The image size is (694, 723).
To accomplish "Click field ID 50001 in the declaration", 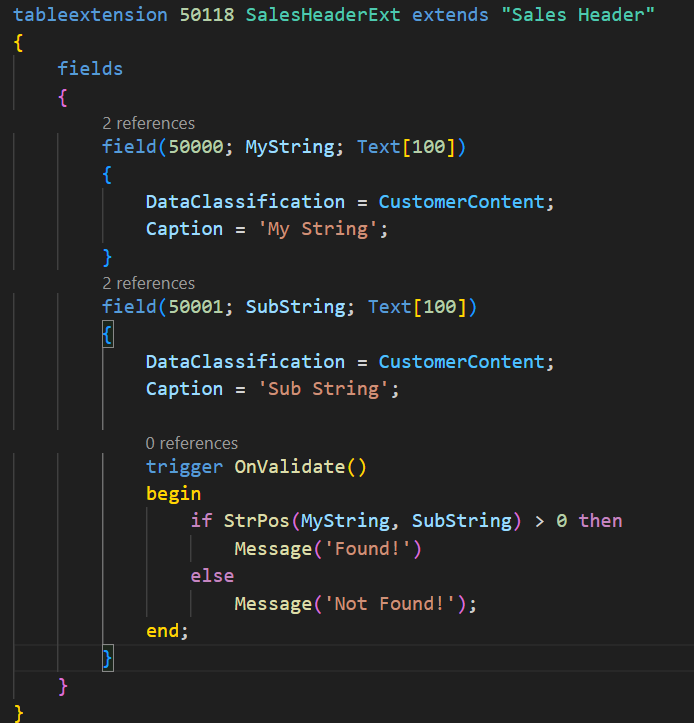I will [x=201, y=307].
